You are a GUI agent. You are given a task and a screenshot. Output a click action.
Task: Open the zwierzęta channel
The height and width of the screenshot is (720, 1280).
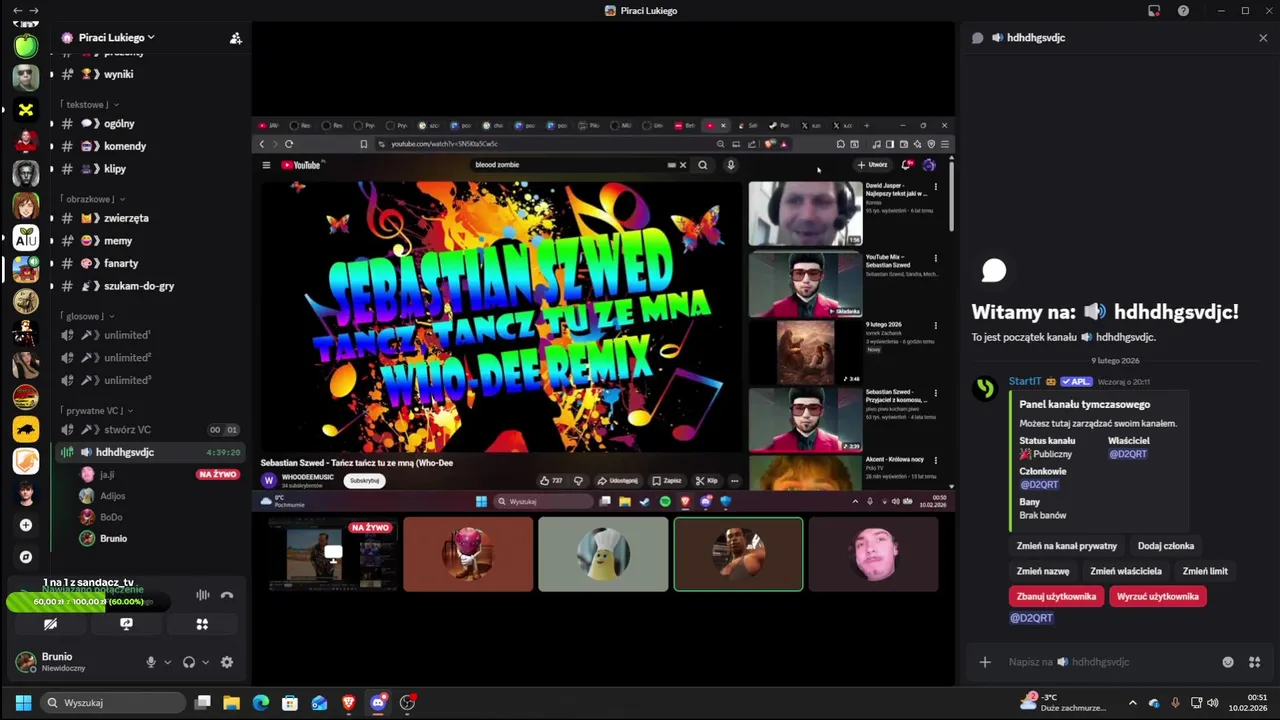148,218
